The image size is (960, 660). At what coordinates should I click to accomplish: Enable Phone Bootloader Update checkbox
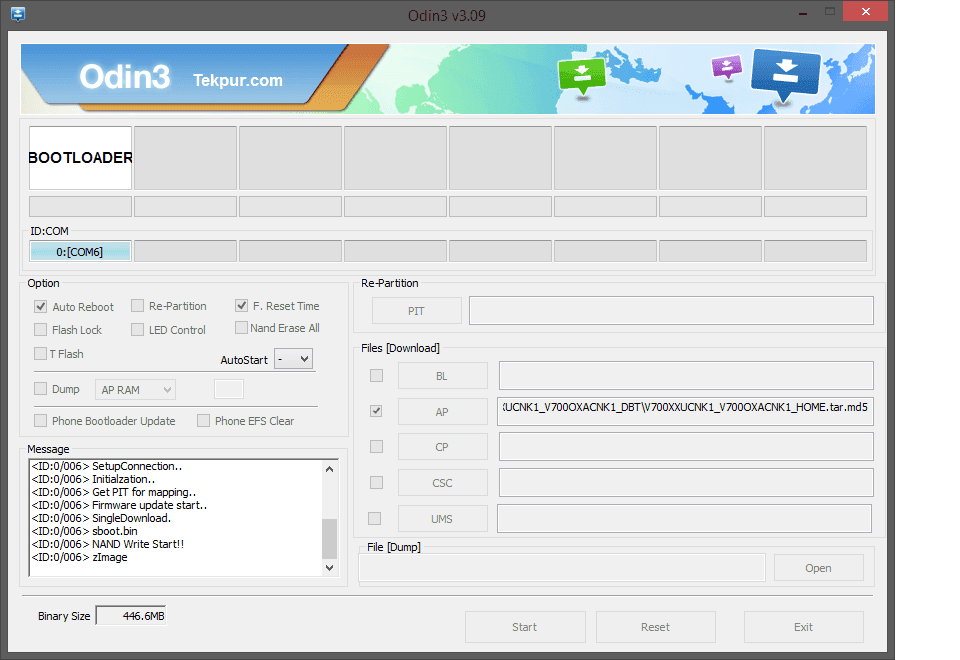click(x=40, y=420)
